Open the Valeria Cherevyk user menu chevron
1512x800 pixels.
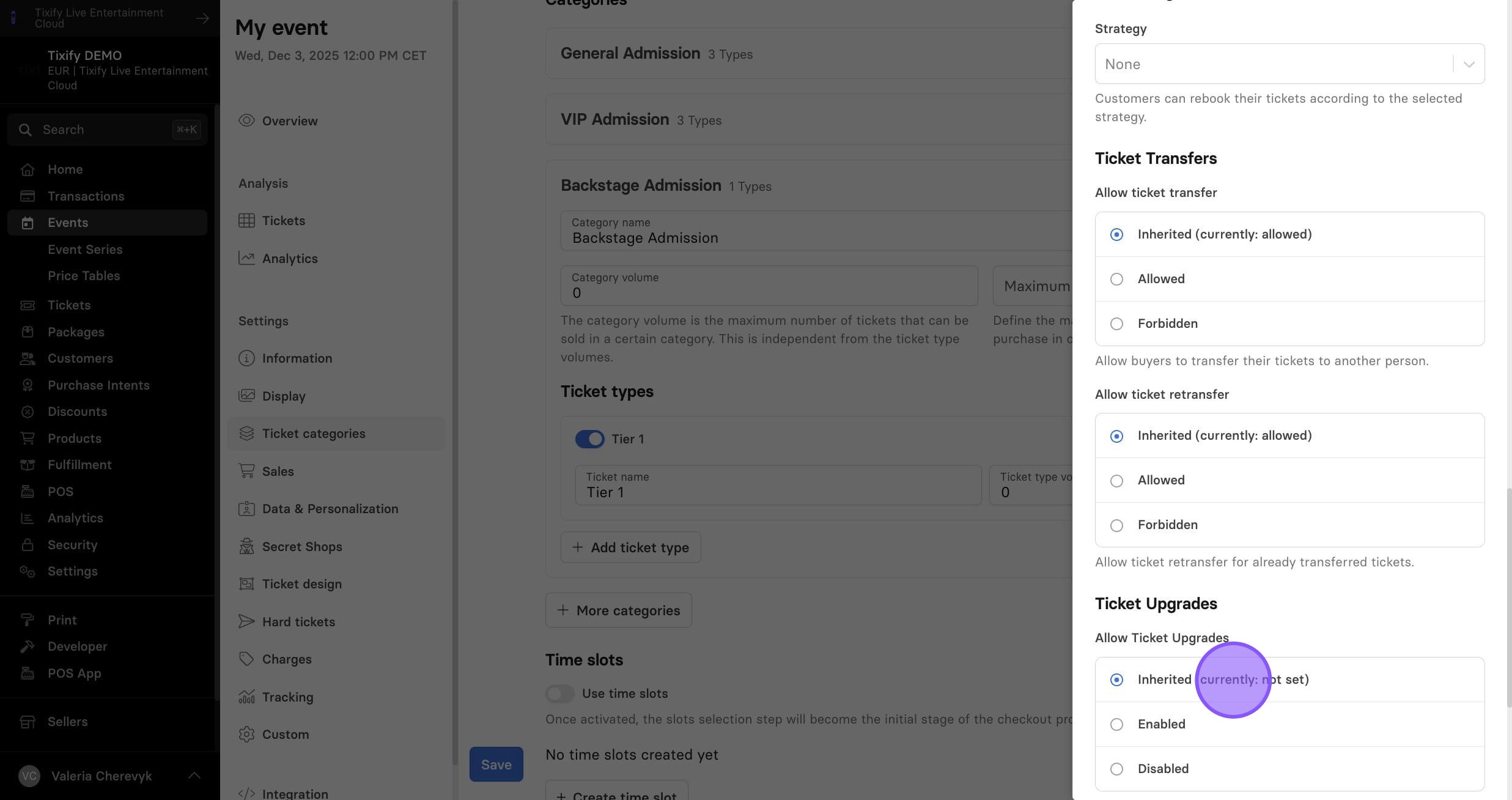point(194,776)
